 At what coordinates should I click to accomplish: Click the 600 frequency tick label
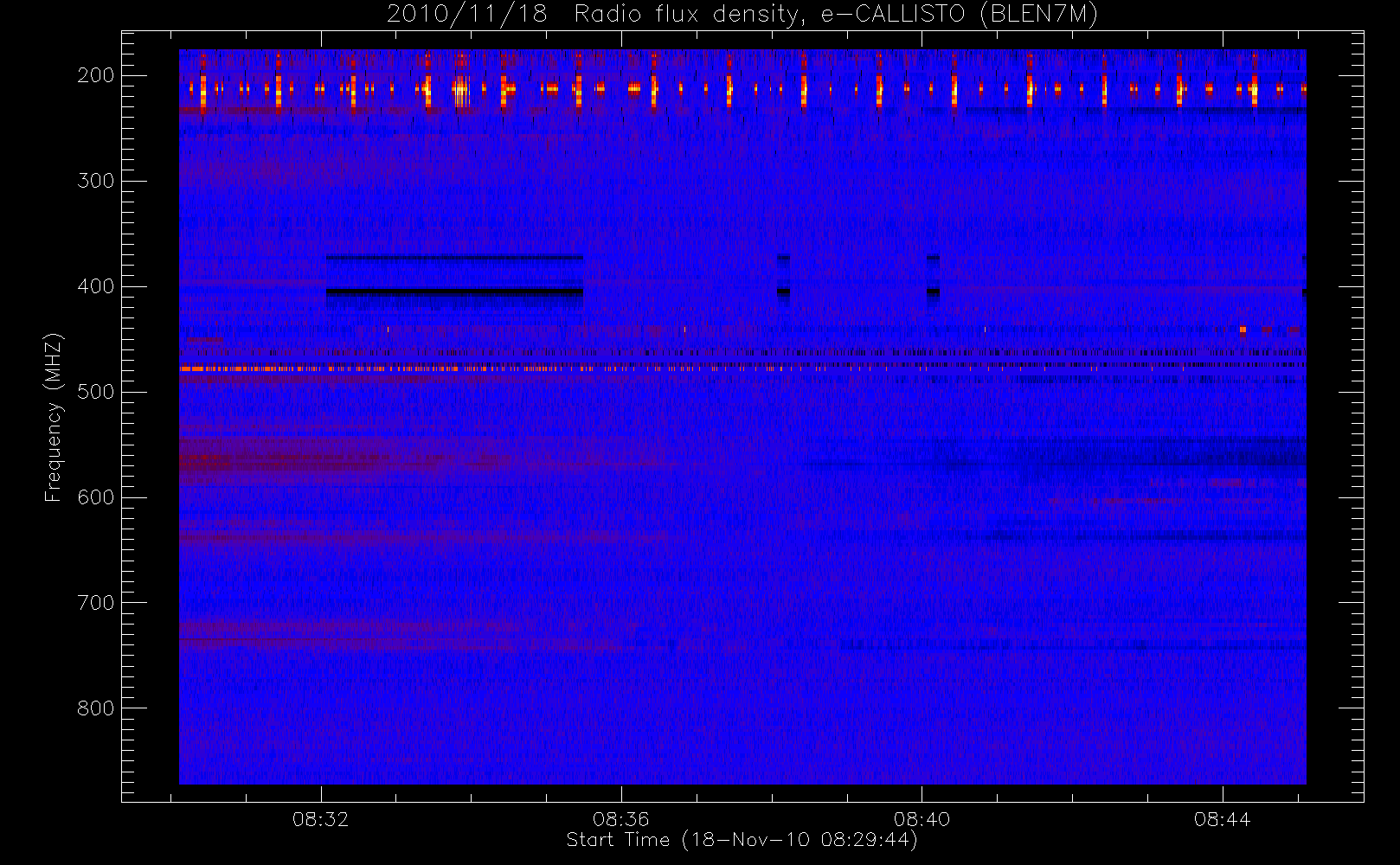tap(96, 497)
